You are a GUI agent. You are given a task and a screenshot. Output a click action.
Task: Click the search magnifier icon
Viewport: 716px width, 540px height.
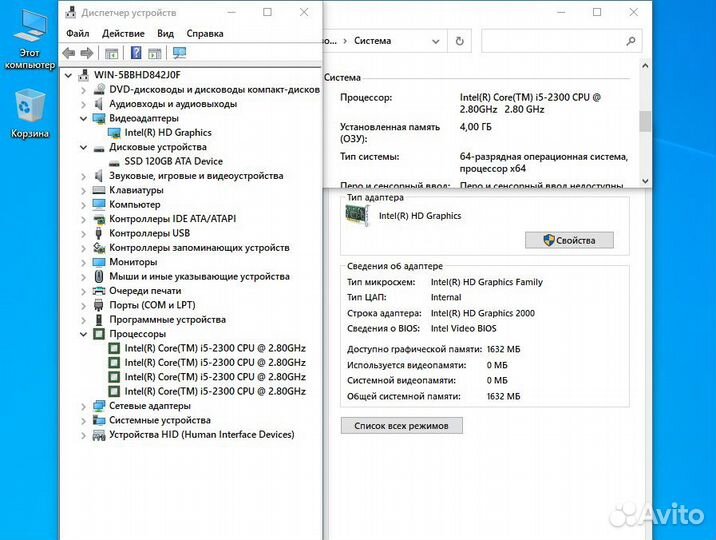pos(631,42)
